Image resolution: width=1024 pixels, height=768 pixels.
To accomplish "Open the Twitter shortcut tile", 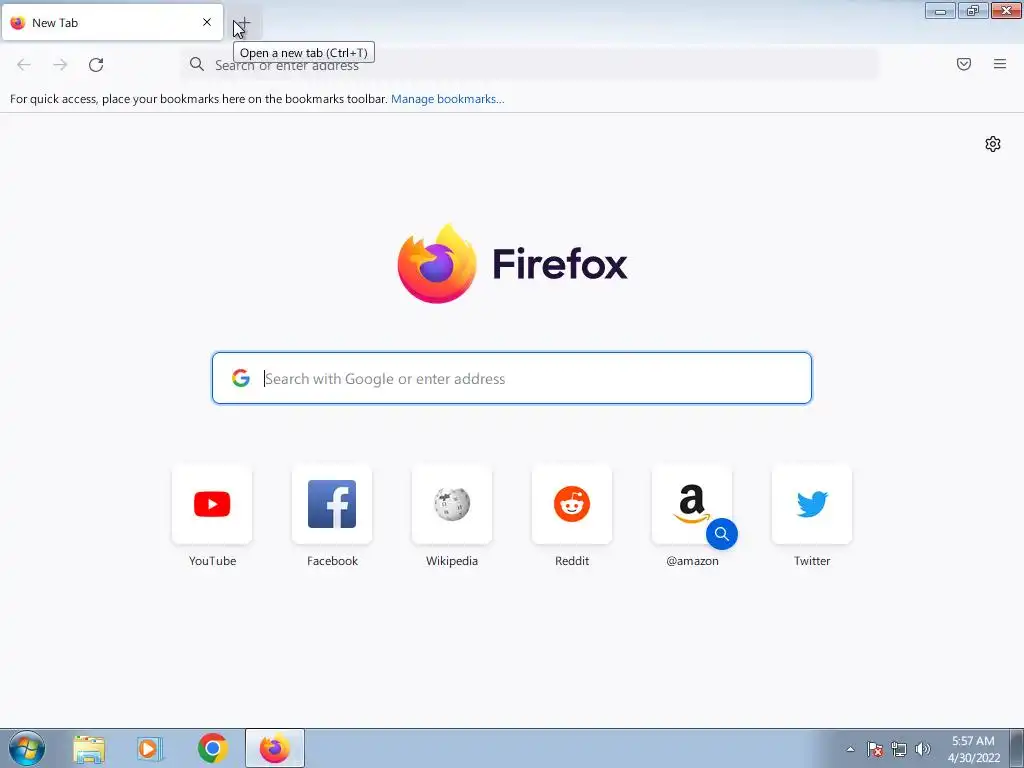I will tap(812, 504).
